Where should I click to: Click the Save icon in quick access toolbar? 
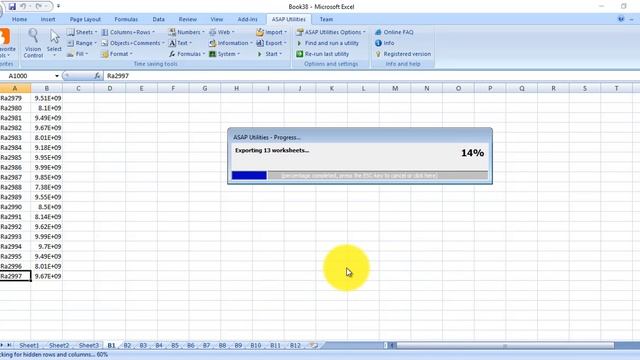tap(12, 7)
